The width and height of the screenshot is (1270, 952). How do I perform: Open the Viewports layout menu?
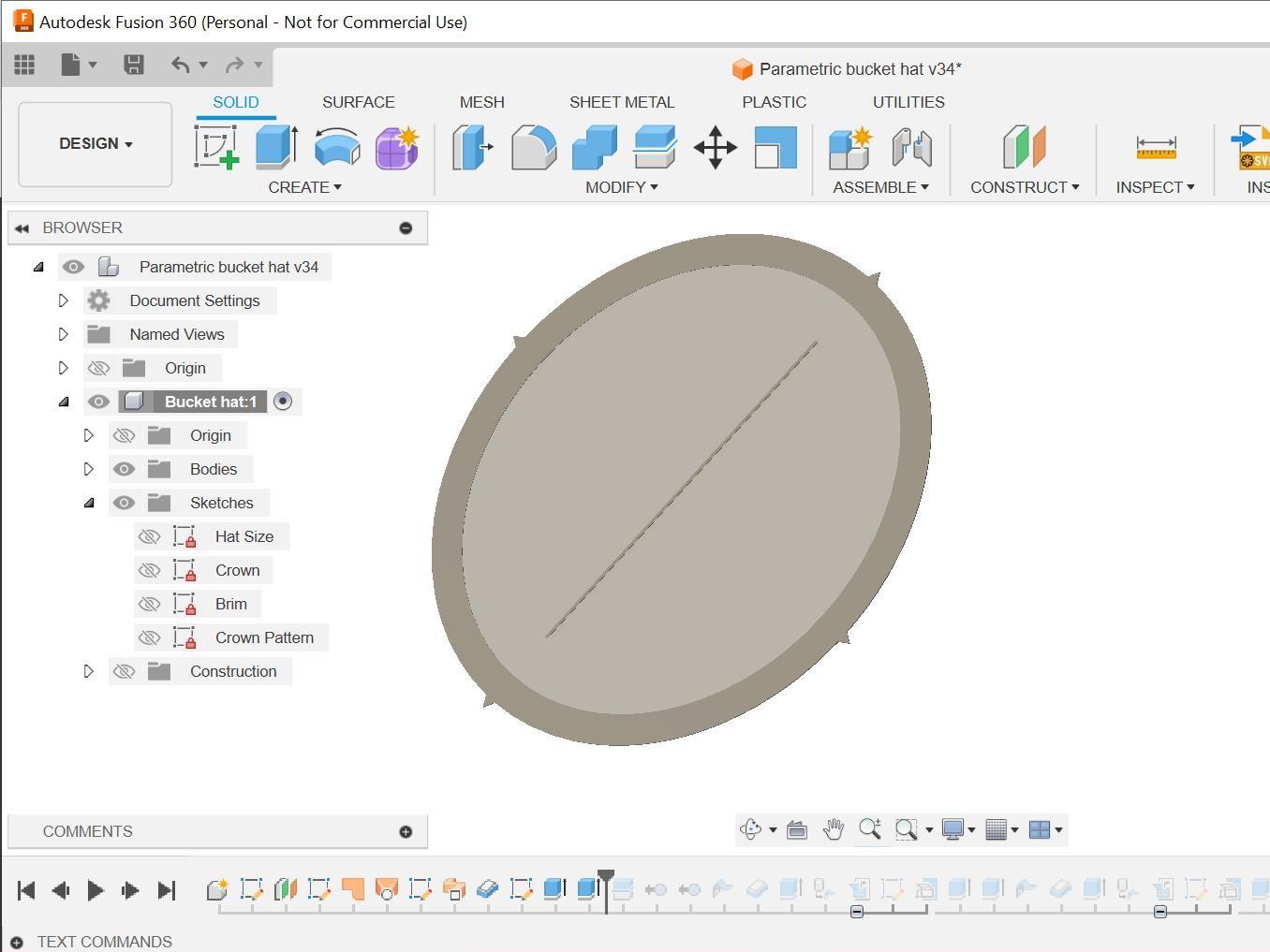1039,829
